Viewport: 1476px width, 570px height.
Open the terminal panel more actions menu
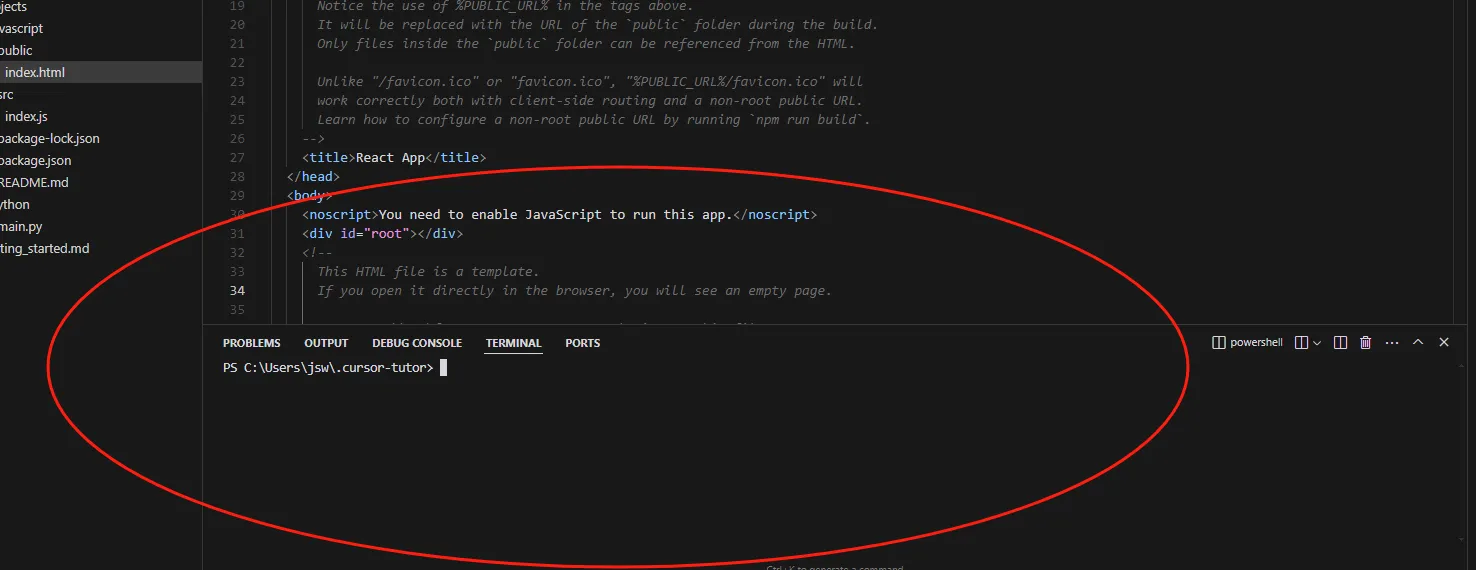(x=1392, y=342)
